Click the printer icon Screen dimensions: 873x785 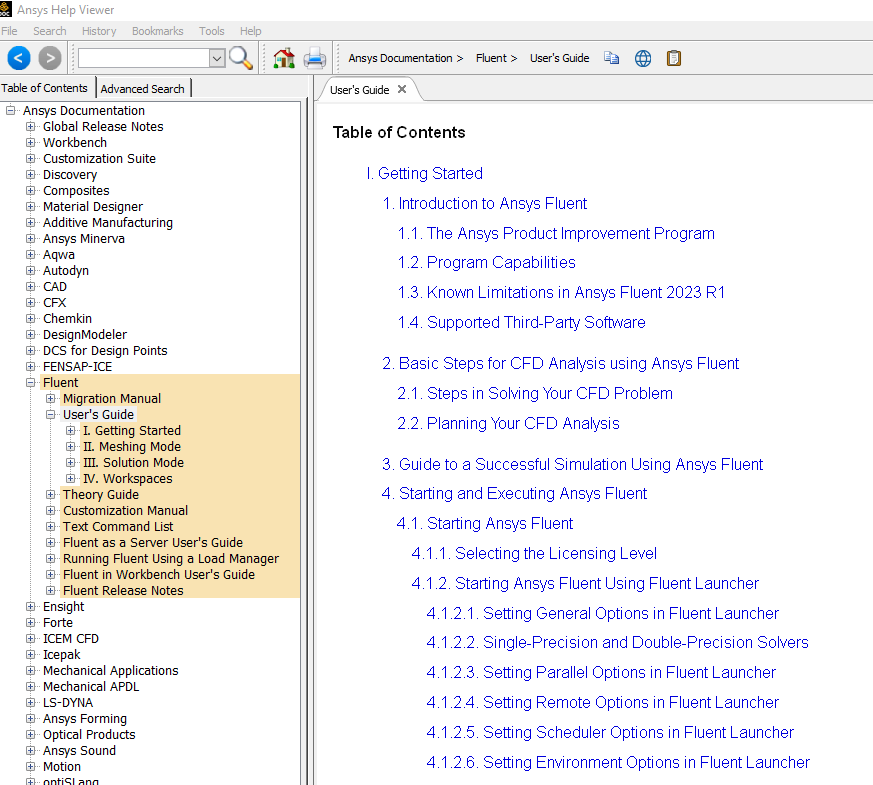coord(315,58)
